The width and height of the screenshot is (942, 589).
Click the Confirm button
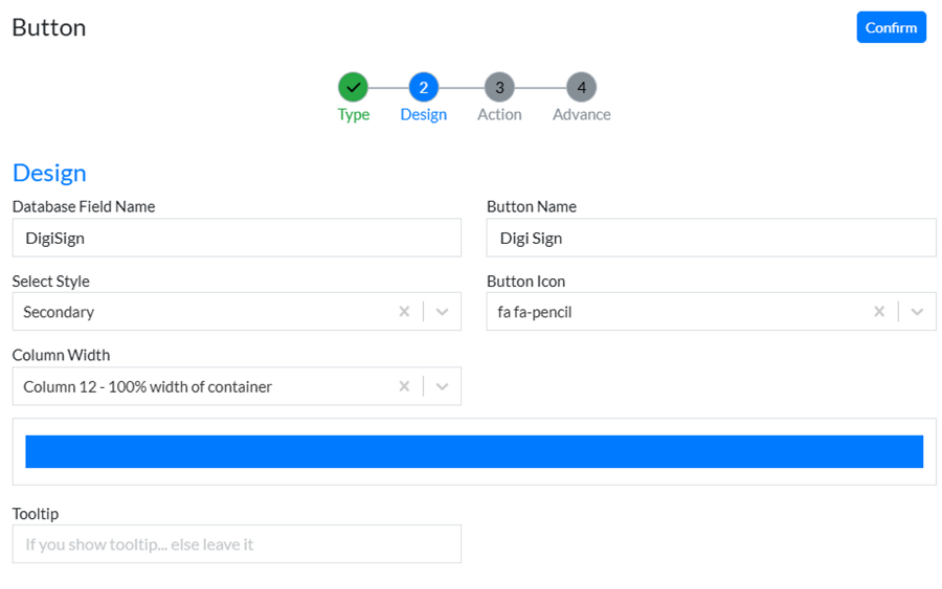(x=891, y=27)
